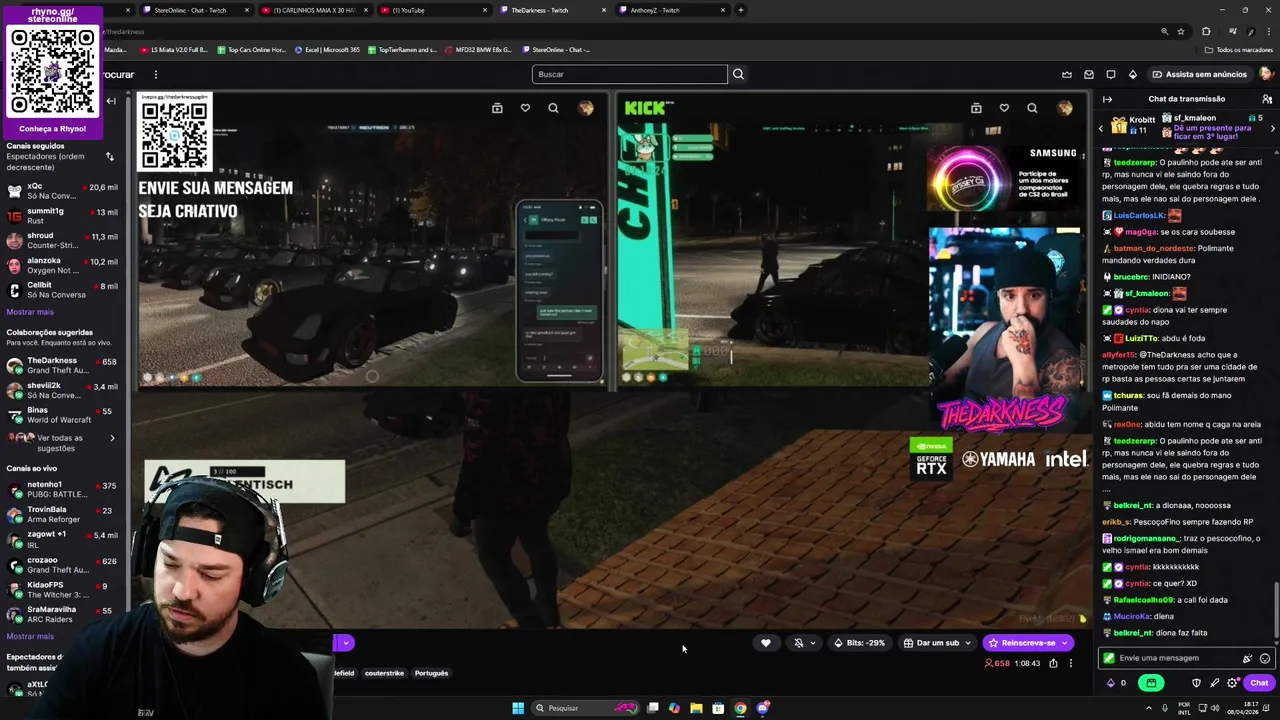This screenshot has width=1280, height=720.
Task: Open chat shield moderation icon
Action: coord(1196,683)
